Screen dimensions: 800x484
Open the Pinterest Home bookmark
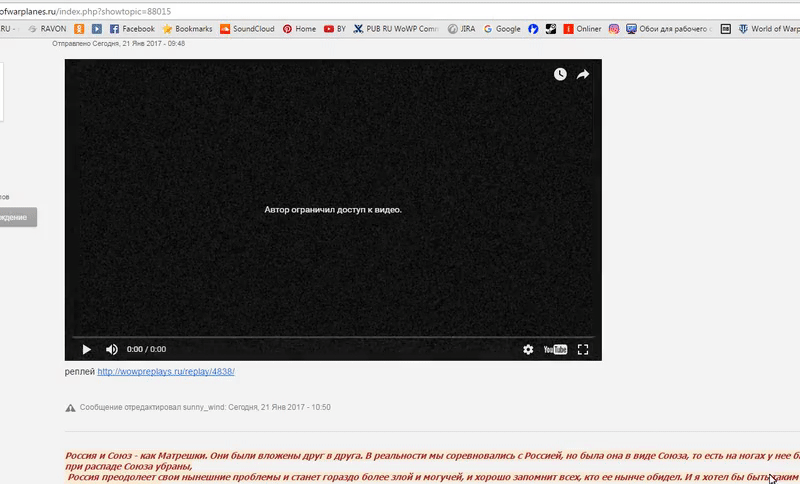pyautogui.click(x=299, y=29)
